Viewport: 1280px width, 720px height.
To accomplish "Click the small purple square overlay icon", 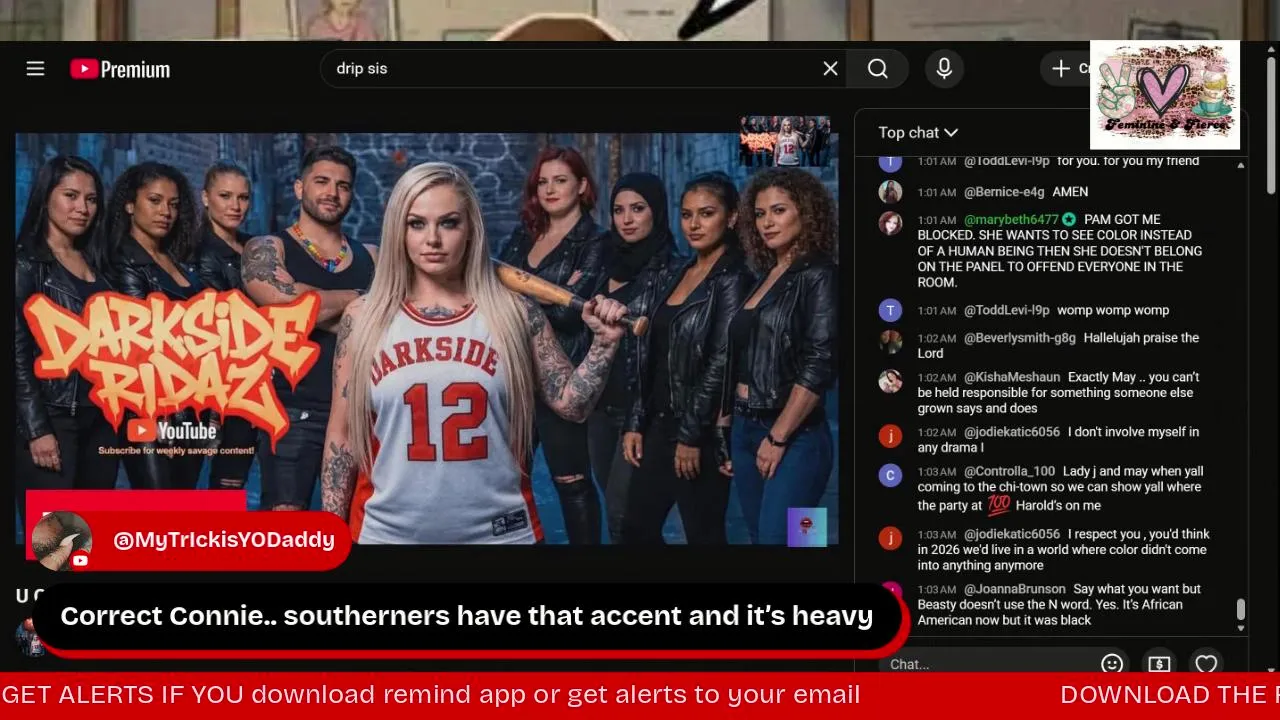I will pos(807,527).
